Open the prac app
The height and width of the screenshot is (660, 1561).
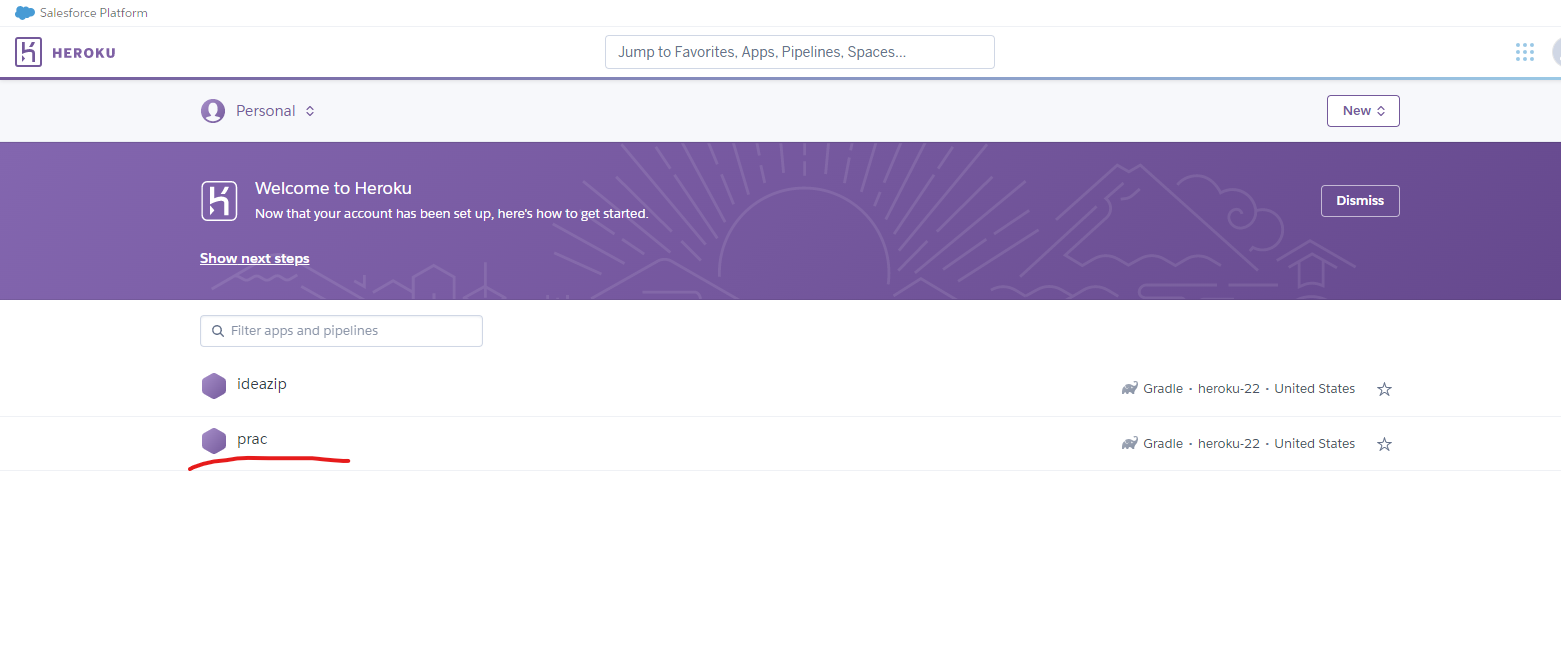252,439
